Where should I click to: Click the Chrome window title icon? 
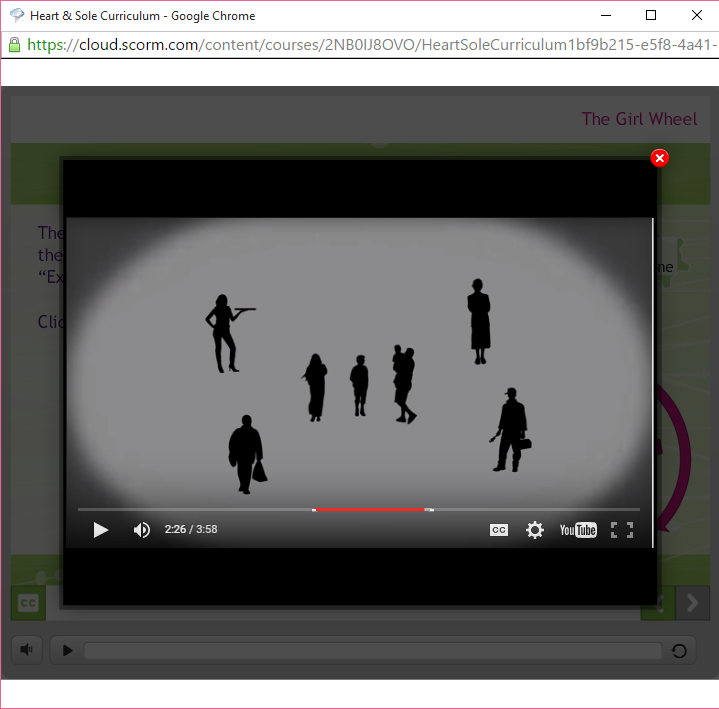pos(17,15)
